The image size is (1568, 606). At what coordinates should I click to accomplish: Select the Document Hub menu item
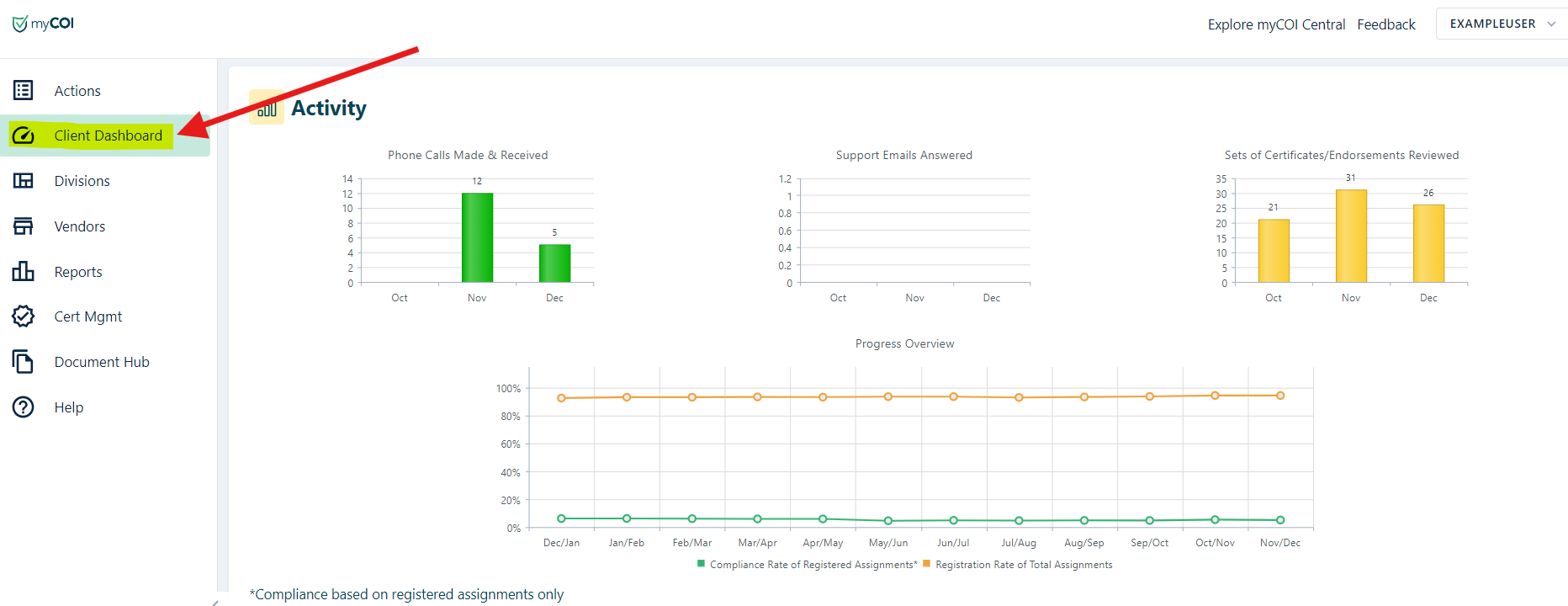pos(102,362)
